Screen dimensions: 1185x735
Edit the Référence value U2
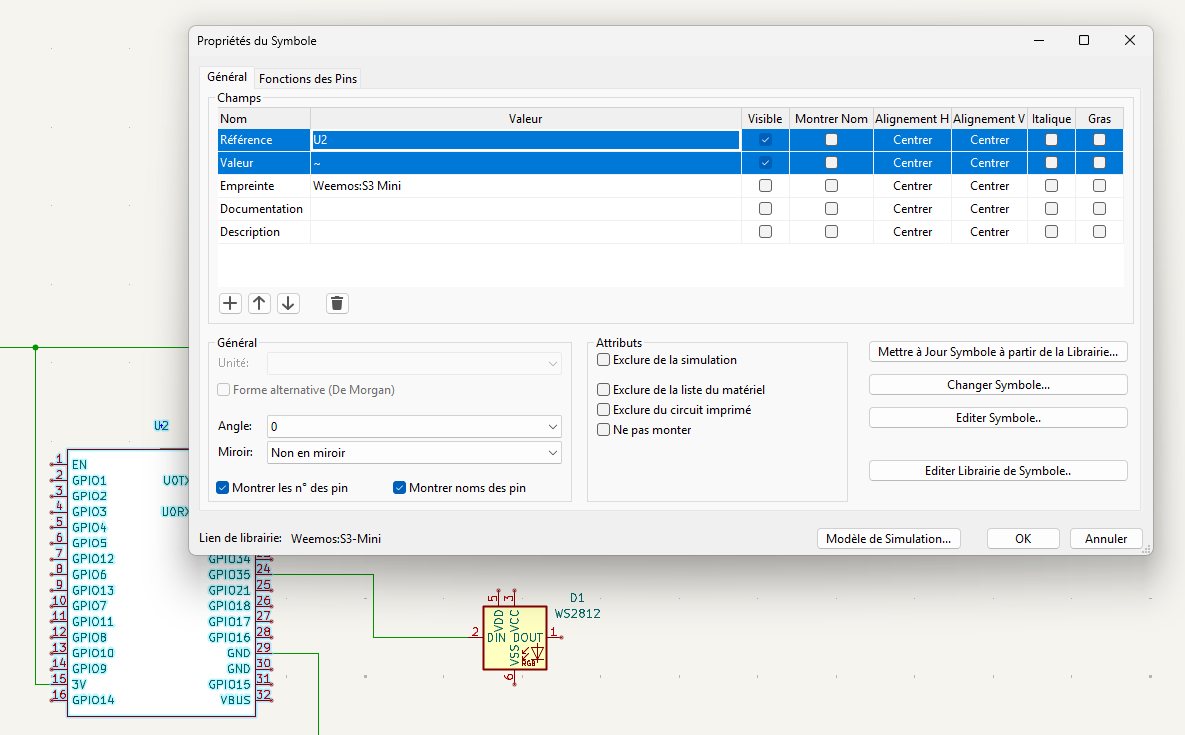(x=525, y=140)
